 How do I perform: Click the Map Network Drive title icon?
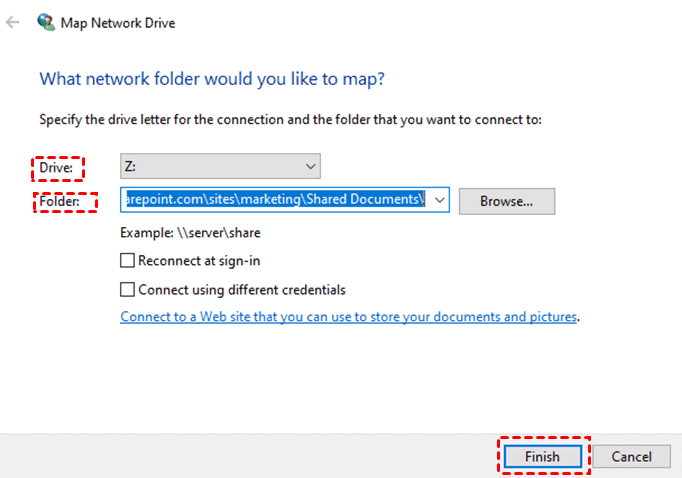[46, 21]
